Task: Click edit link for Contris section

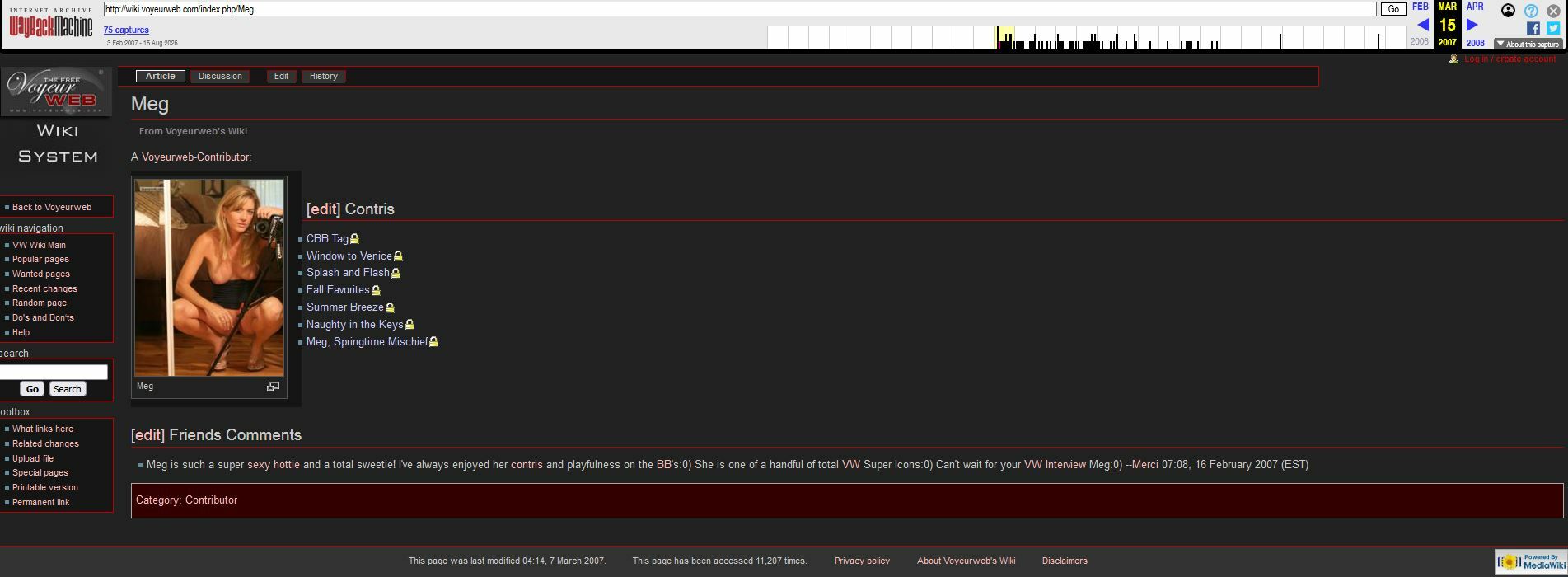Action: [323, 209]
